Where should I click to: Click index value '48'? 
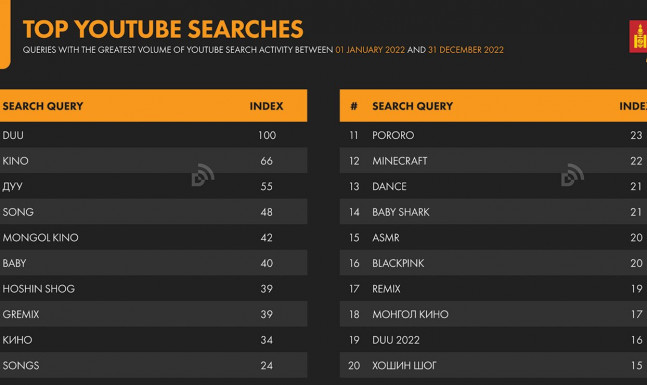click(267, 212)
